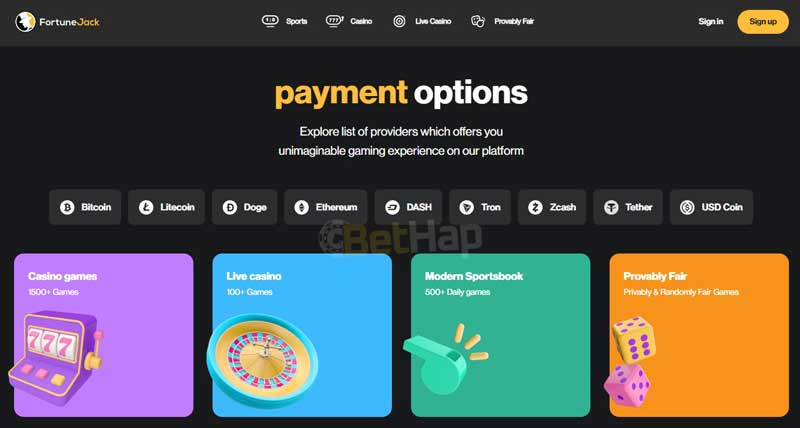
Task: Open the Live Casino menu item
Action: 422,21
